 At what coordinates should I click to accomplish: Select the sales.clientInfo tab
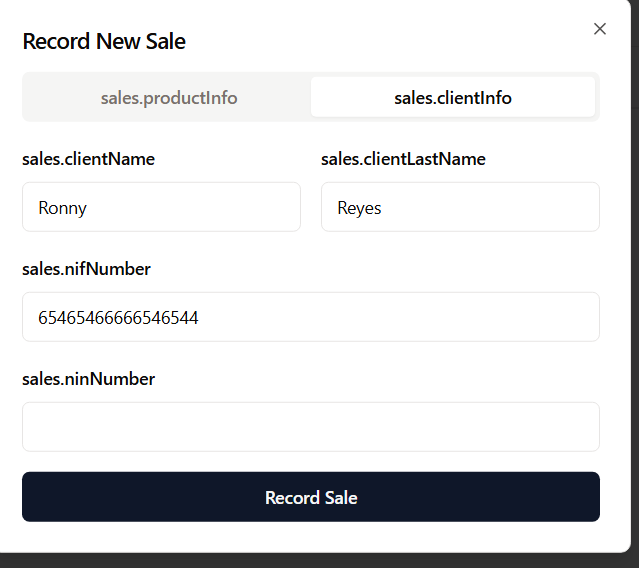pyautogui.click(x=453, y=98)
